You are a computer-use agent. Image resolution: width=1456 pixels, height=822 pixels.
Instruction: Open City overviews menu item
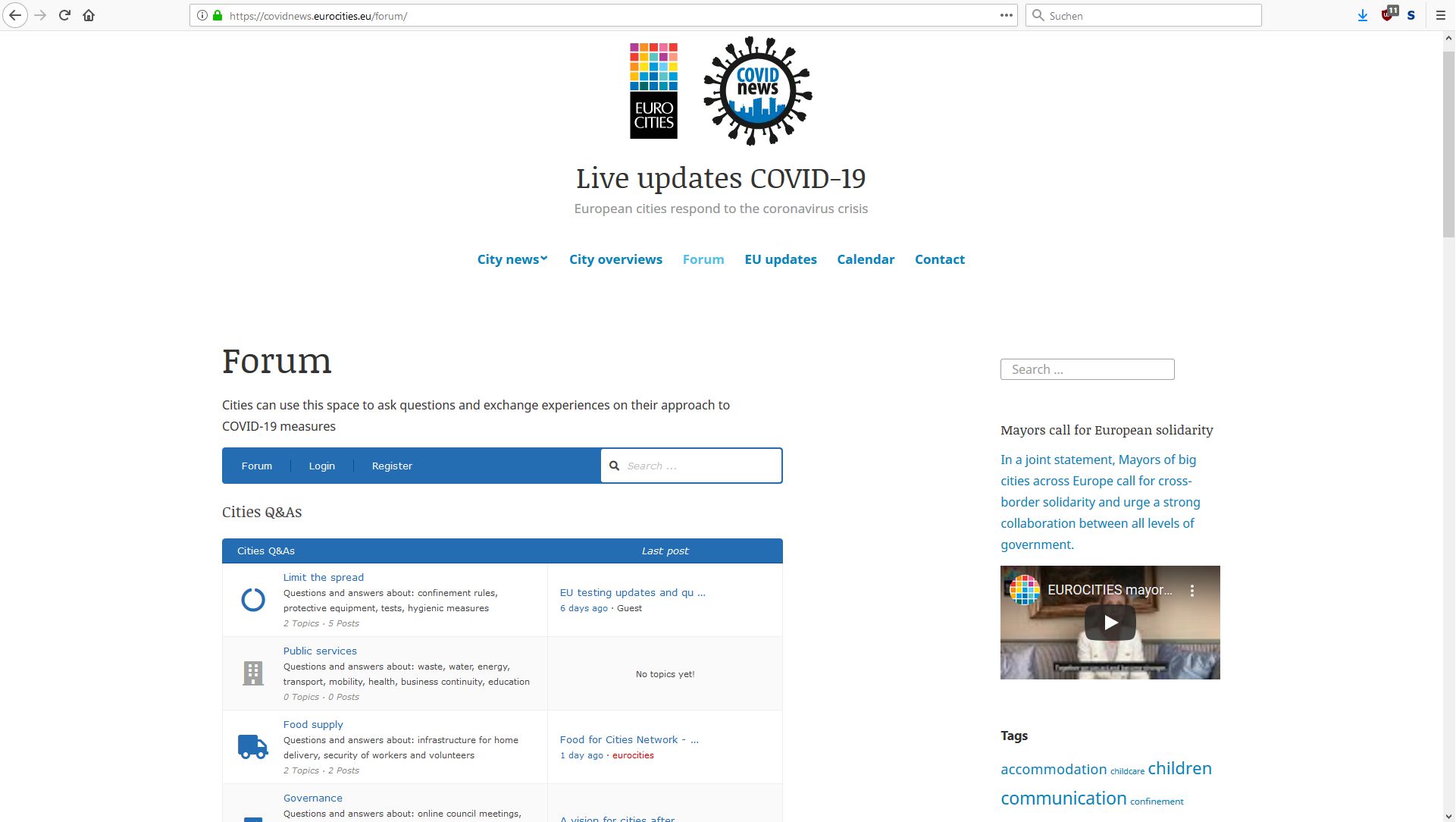coord(615,259)
